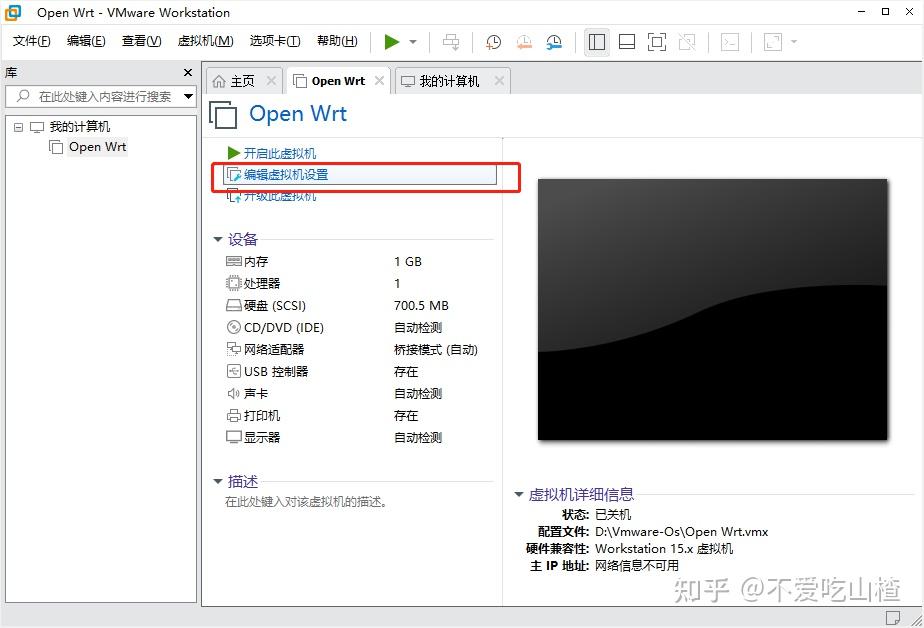Screen dimensions: 924x628
Task: Open the 文件(F) menu
Action: click(32, 41)
